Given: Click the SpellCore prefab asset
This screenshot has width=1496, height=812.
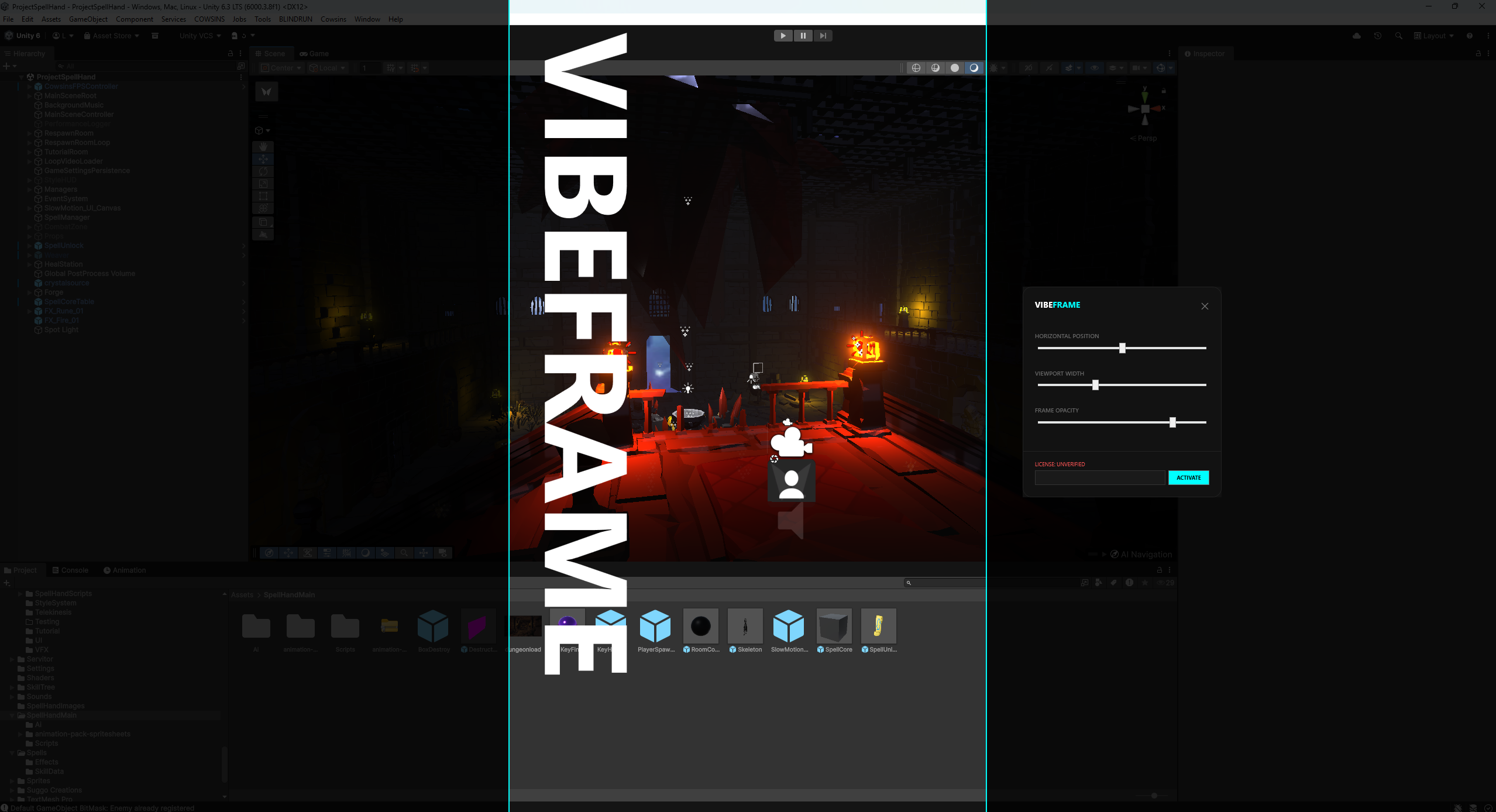Looking at the screenshot, I should (834, 627).
